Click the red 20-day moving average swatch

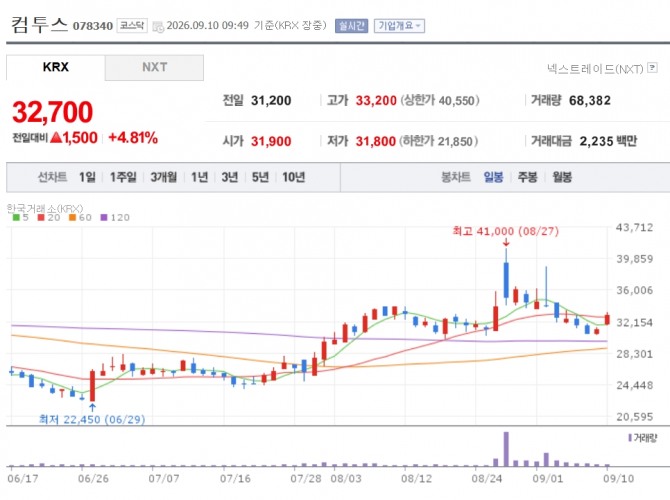point(41,218)
